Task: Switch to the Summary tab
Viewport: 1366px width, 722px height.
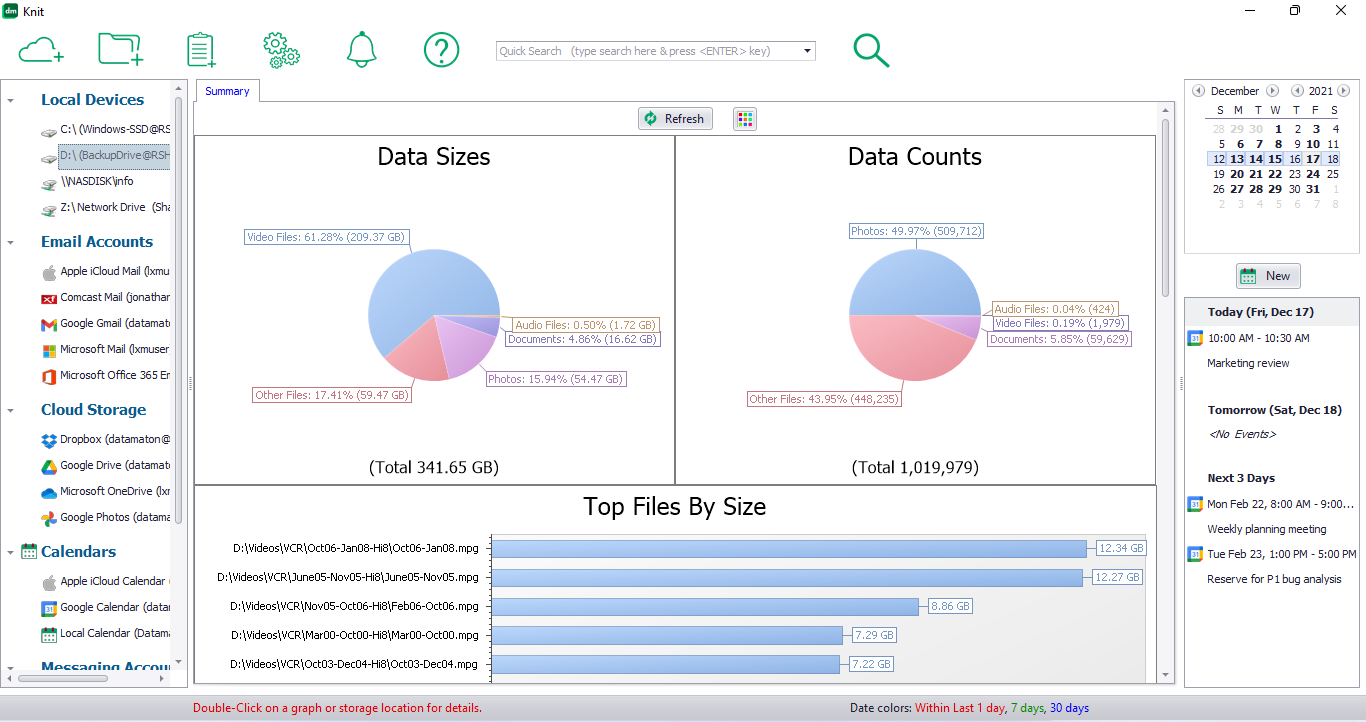Action: tap(228, 91)
